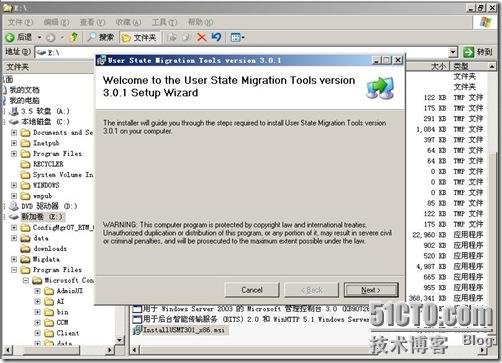Click the 368,341 KB size cell
The width and height of the screenshot is (502, 363).
[427, 298]
